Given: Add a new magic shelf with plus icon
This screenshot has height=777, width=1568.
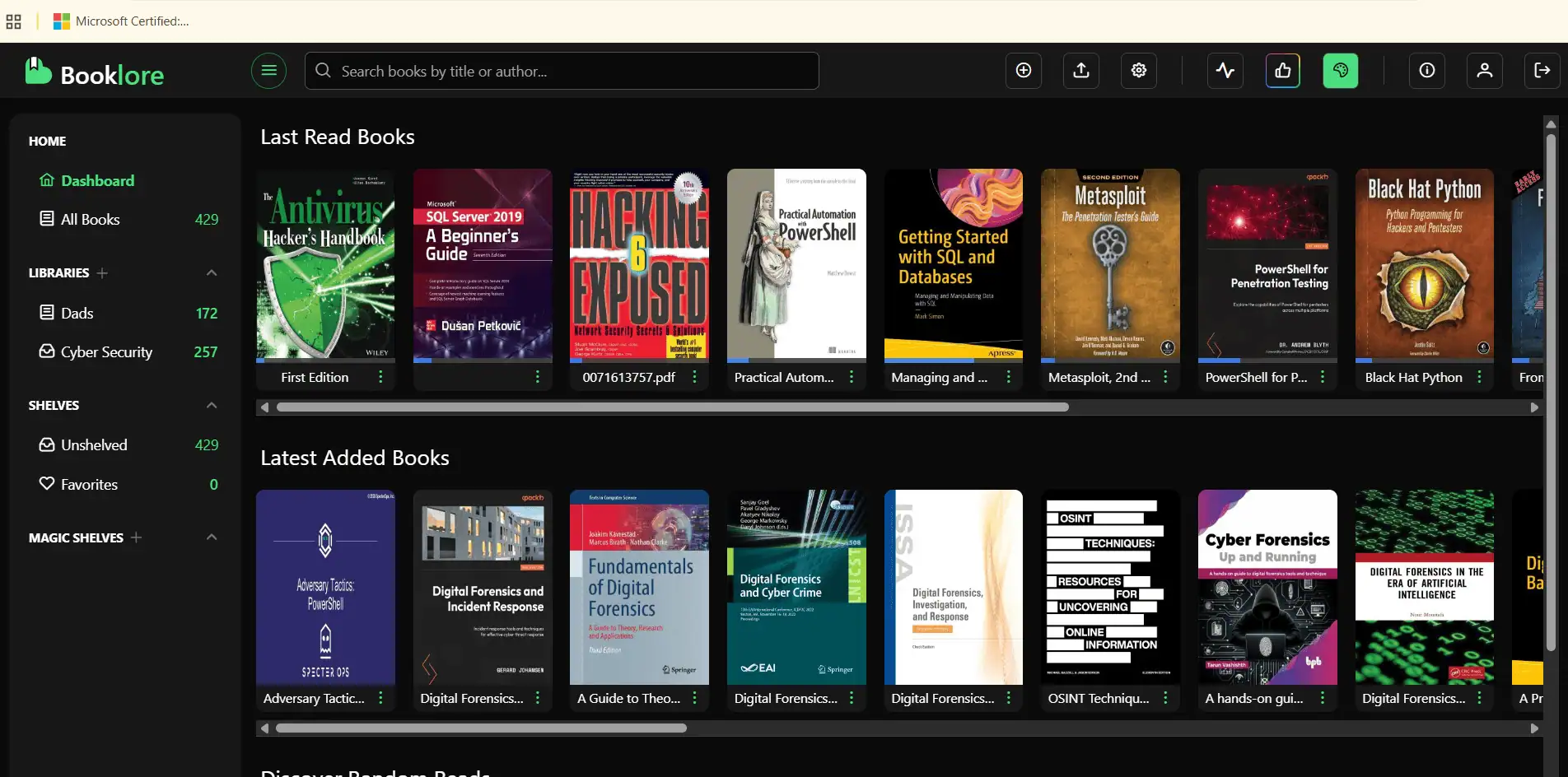Looking at the screenshot, I should [x=137, y=537].
